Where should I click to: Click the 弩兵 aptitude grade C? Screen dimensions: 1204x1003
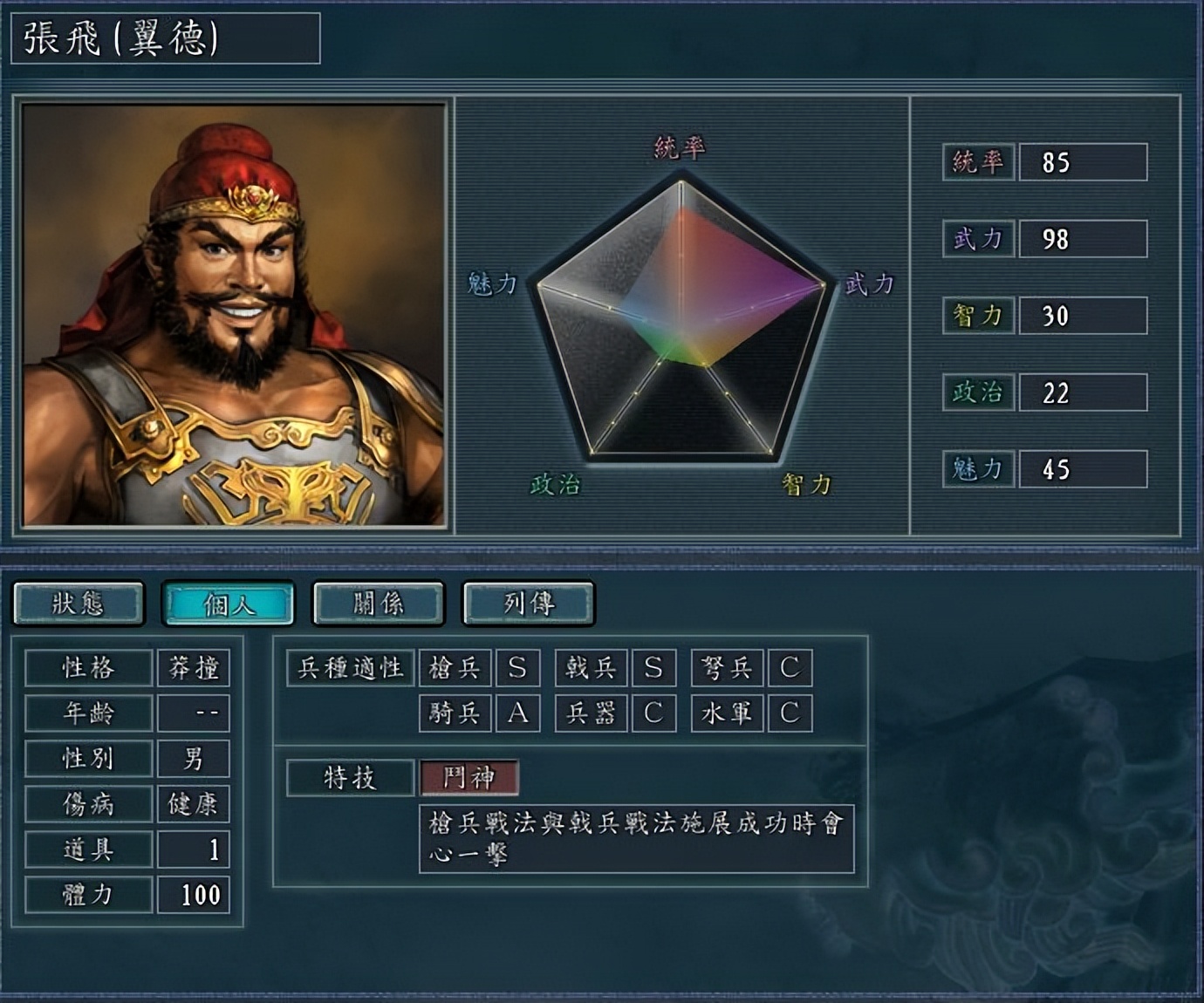pos(790,668)
